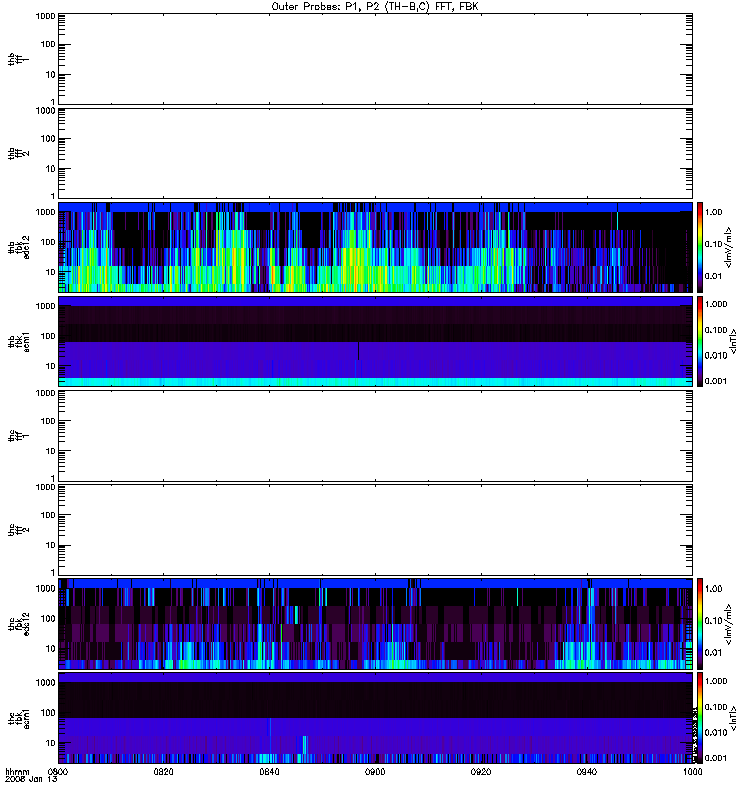Viewport: 750px width, 800px height.
Task: Click the "thc fbk scm1" y-axis label
Action: [x=18, y=718]
